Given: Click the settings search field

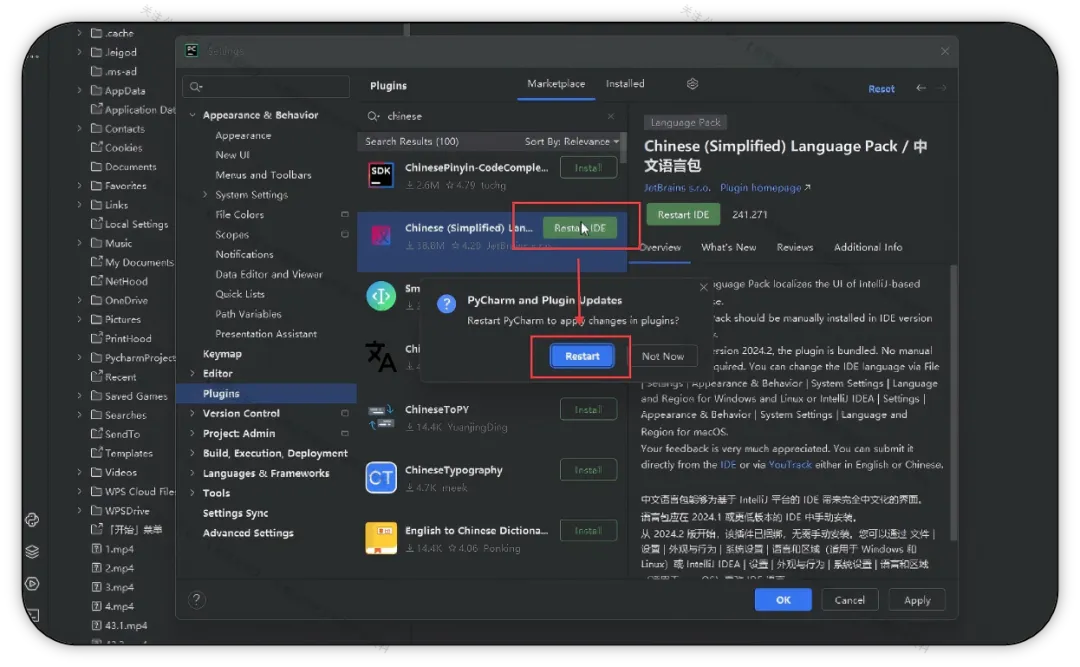Looking at the screenshot, I should (266, 87).
